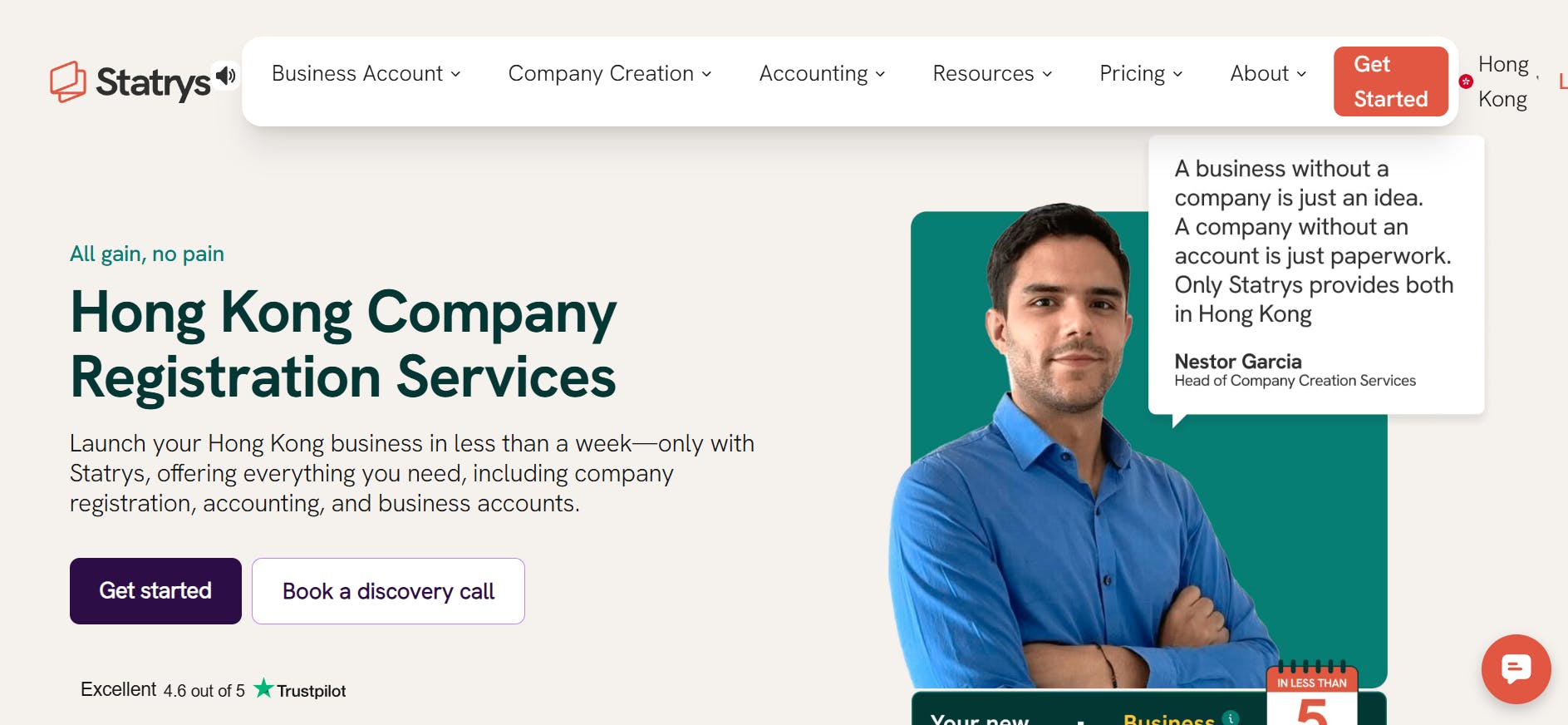Click the Excellent 4.6 out of 5 rating

coord(163,690)
